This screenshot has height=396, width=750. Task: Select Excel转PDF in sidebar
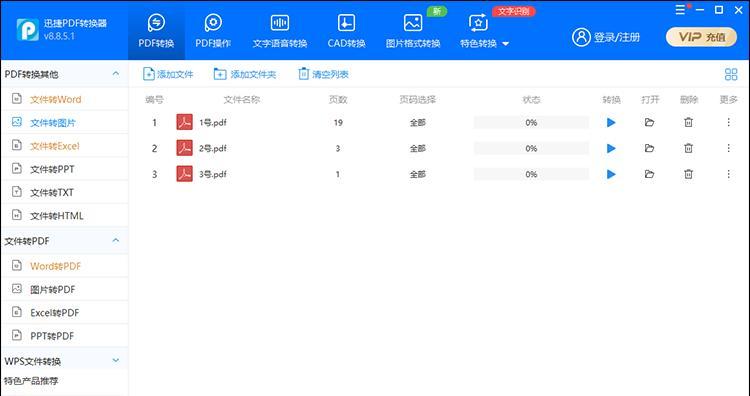64,312
